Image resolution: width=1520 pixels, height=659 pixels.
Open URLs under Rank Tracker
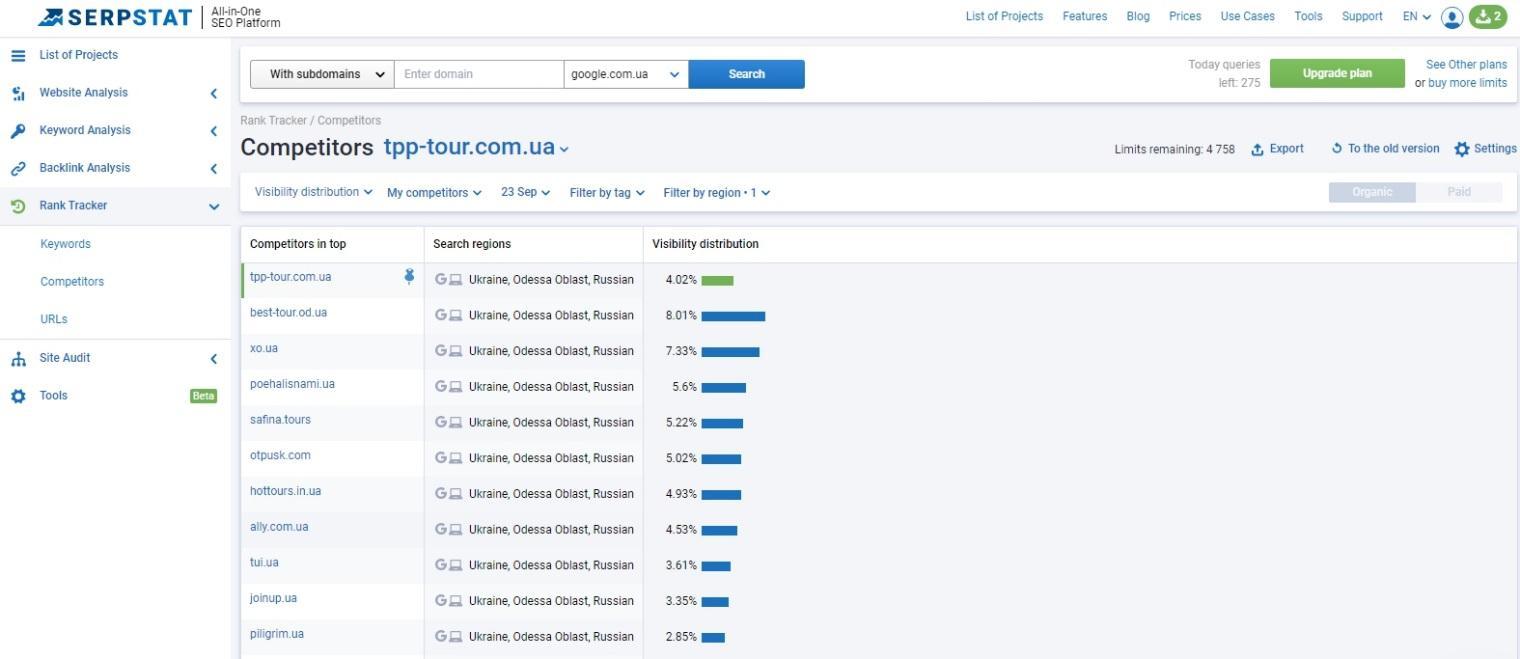pyautogui.click(x=54, y=320)
